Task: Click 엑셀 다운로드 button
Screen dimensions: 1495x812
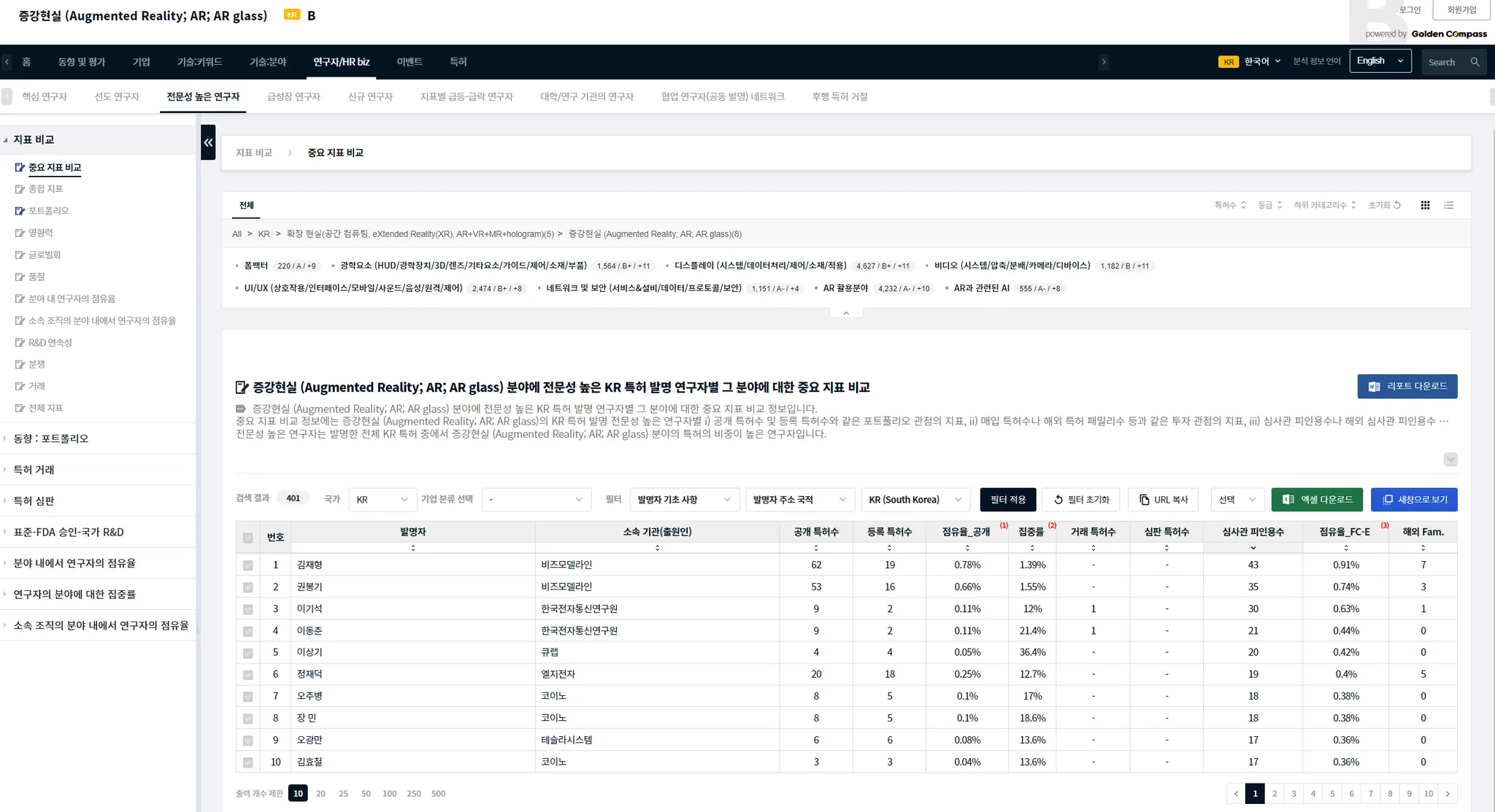Action: point(1317,499)
